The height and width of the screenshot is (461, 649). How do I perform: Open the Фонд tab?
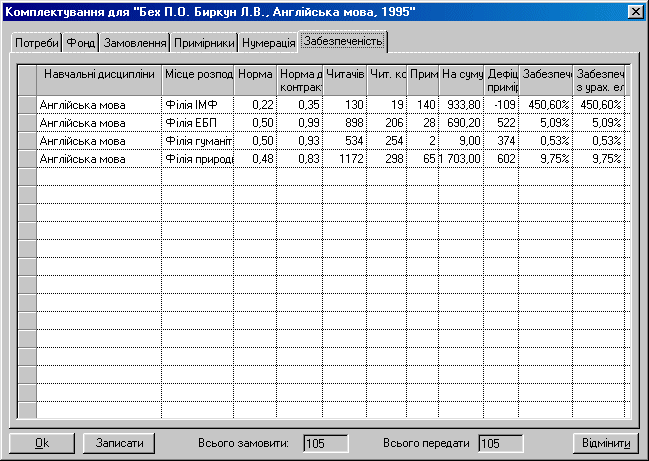81,43
